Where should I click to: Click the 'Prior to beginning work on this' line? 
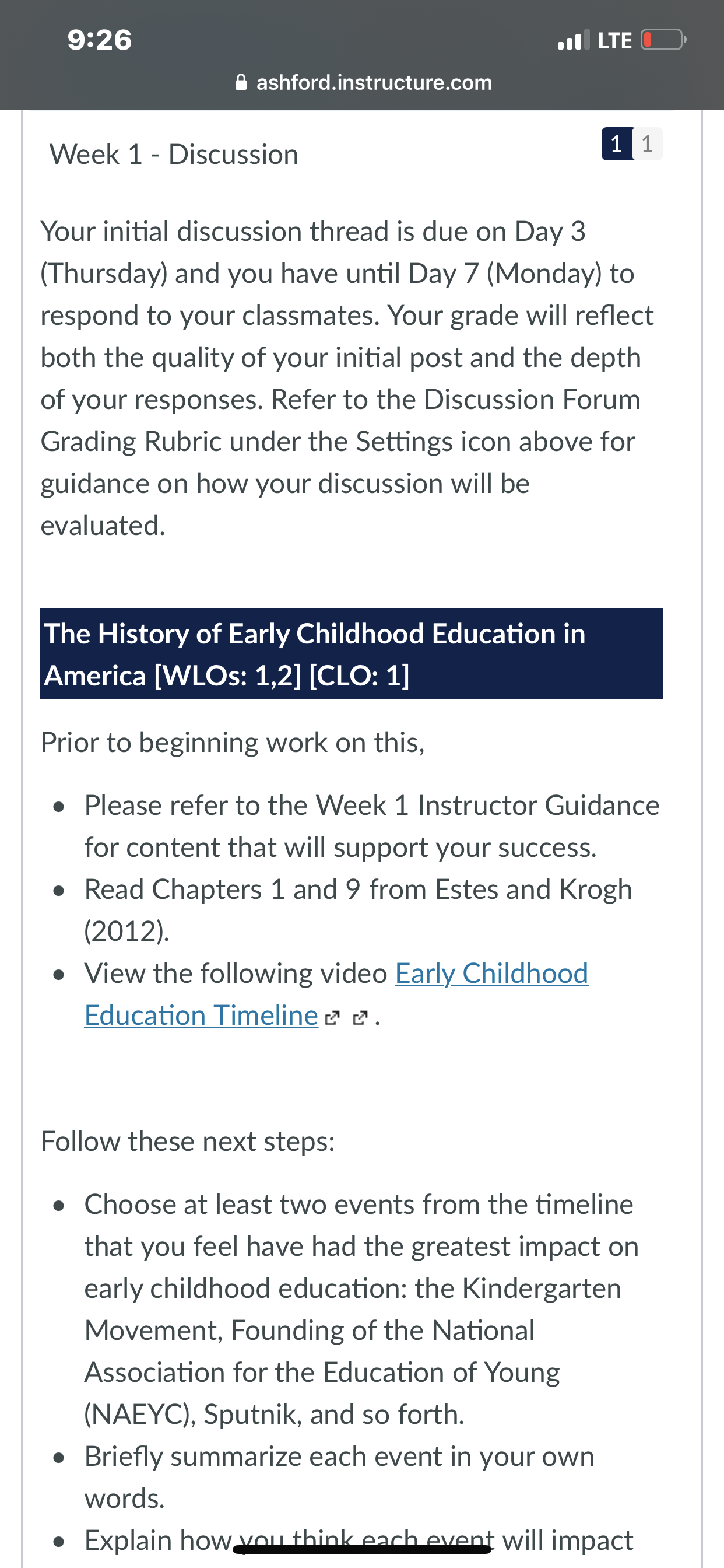pyautogui.click(x=233, y=743)
